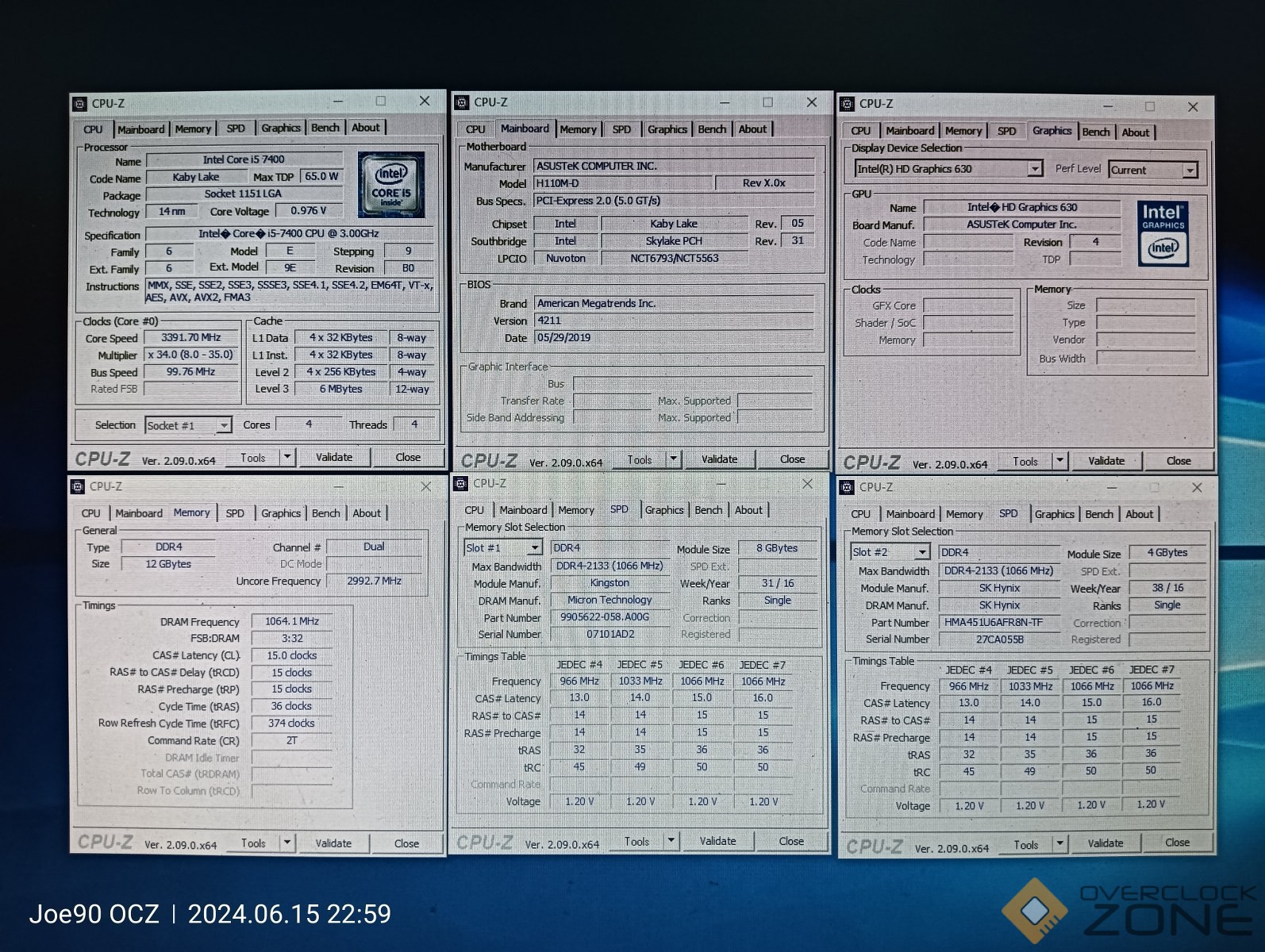This screenshot has width=1265, height=952.
Task: Click Close button in Memory window footer
Action: (x=406, y=843)
